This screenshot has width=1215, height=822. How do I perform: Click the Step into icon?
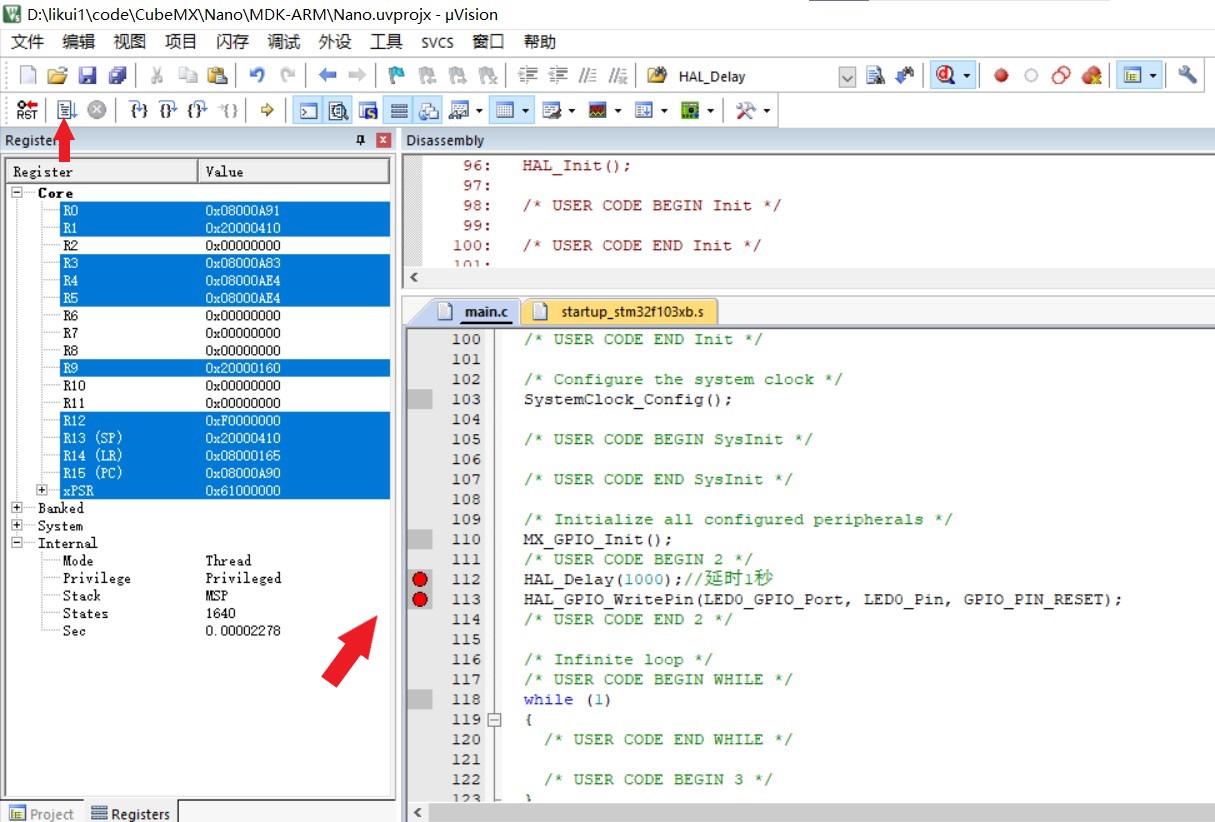(139, 110)
